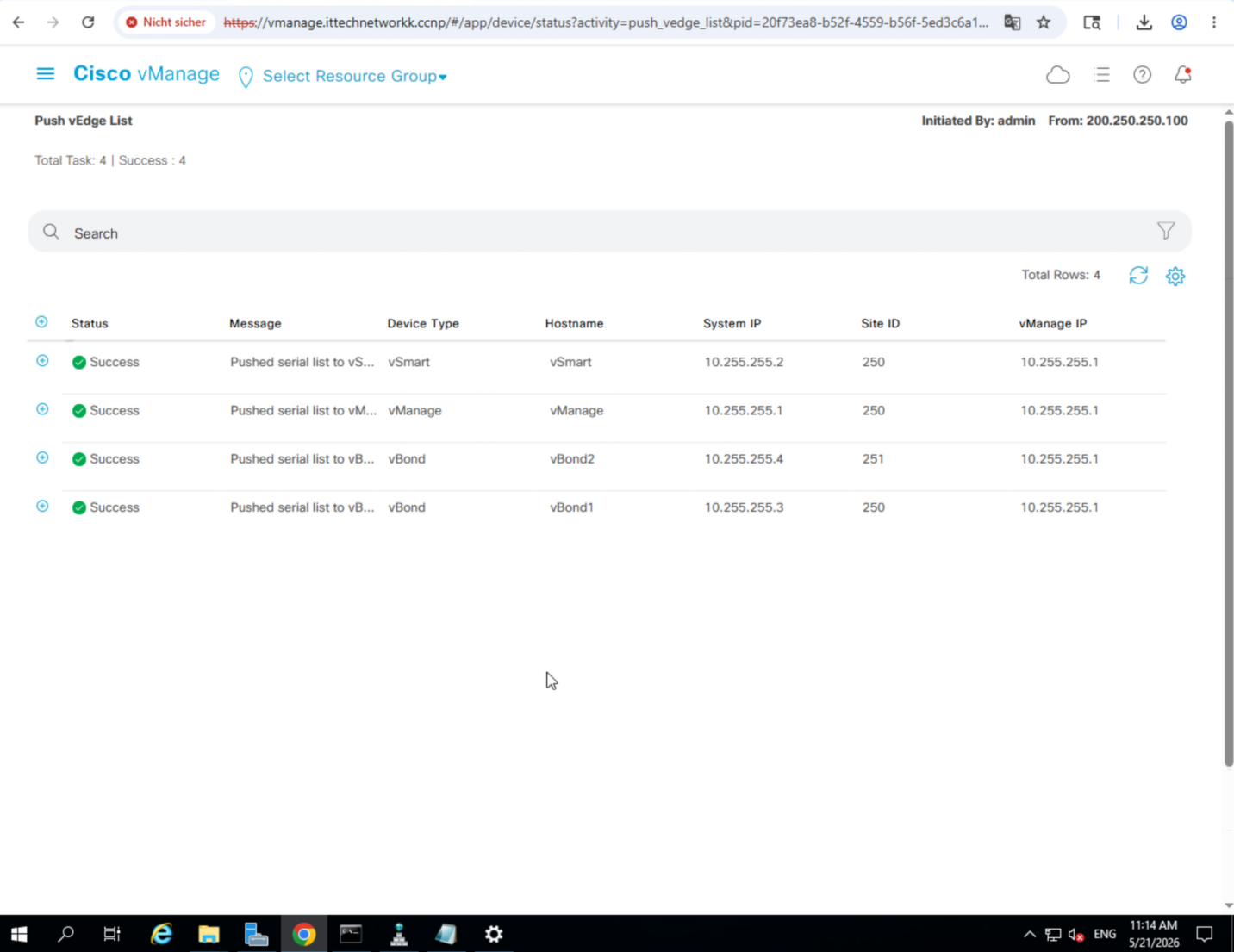Open the help question mark icon
Viewport: 1234px width, 952px height.
coord(1143,75)
